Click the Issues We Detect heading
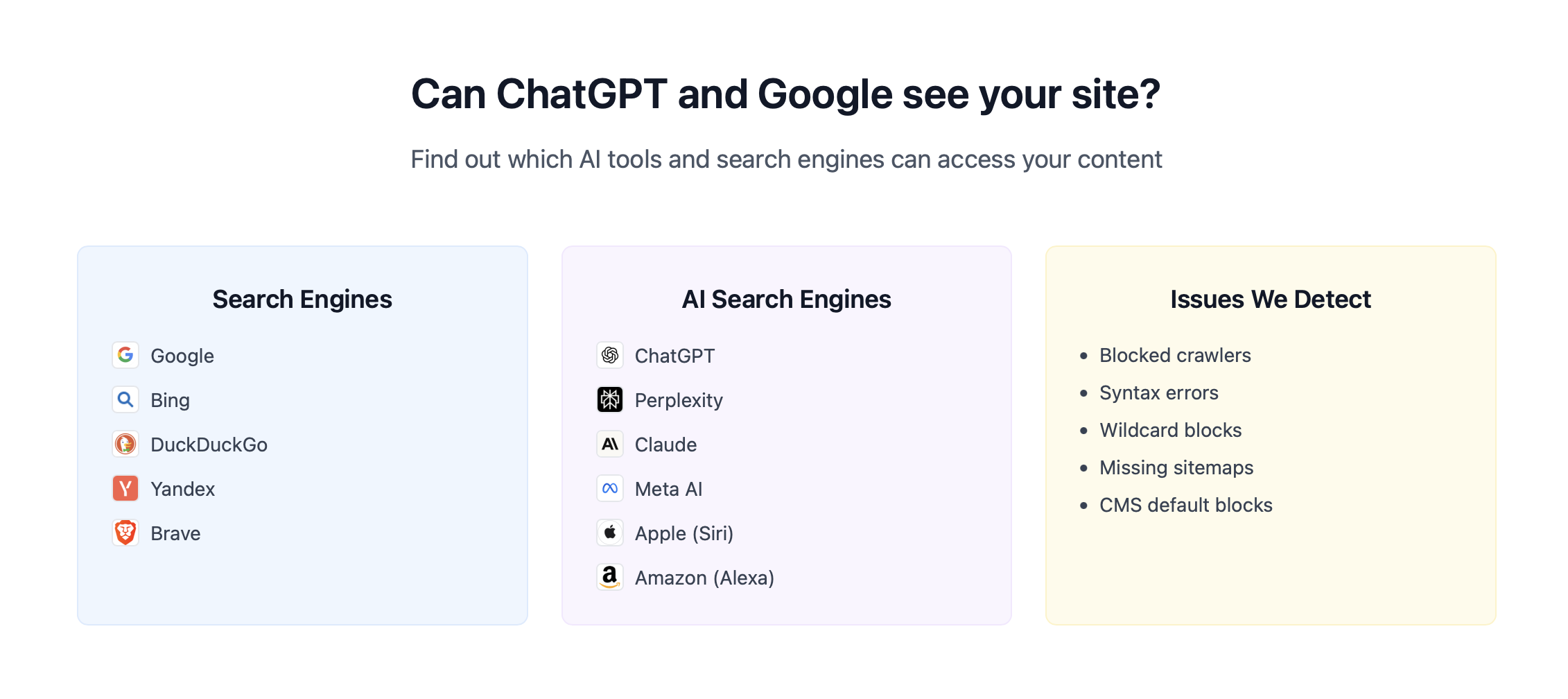 pos(1270,300)
